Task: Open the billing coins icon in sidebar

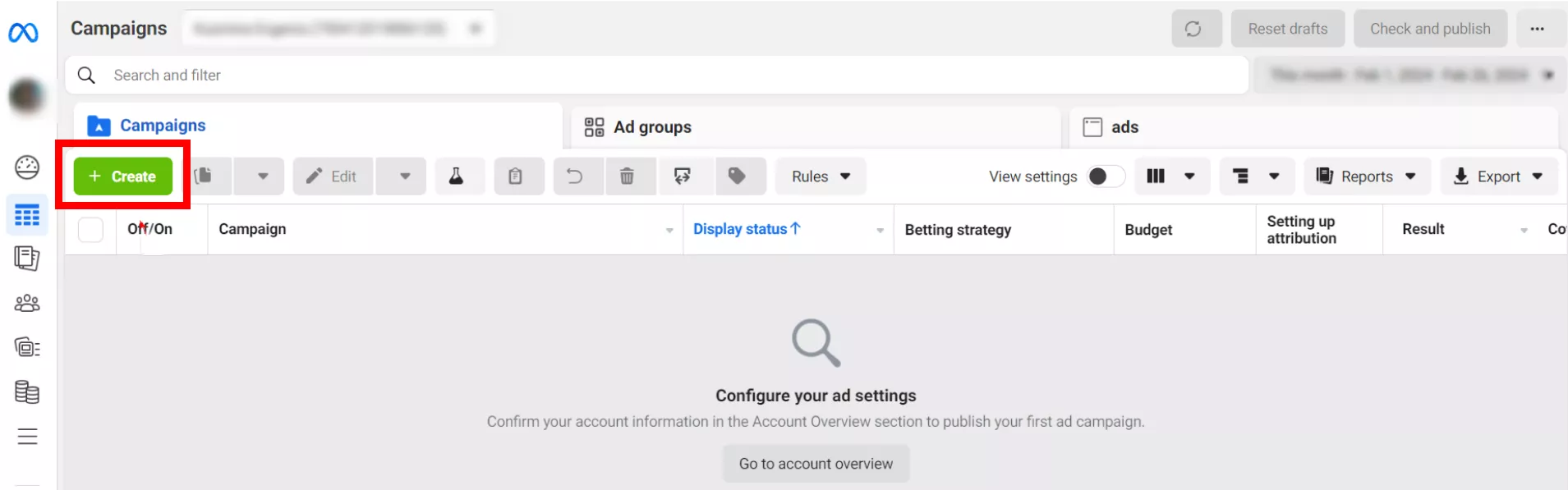Action: pyautogui.click(x=27, y=392)
